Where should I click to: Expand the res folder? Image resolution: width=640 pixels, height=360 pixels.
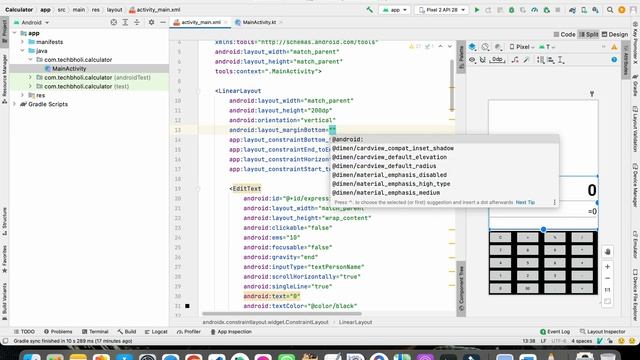click(22, 95)
